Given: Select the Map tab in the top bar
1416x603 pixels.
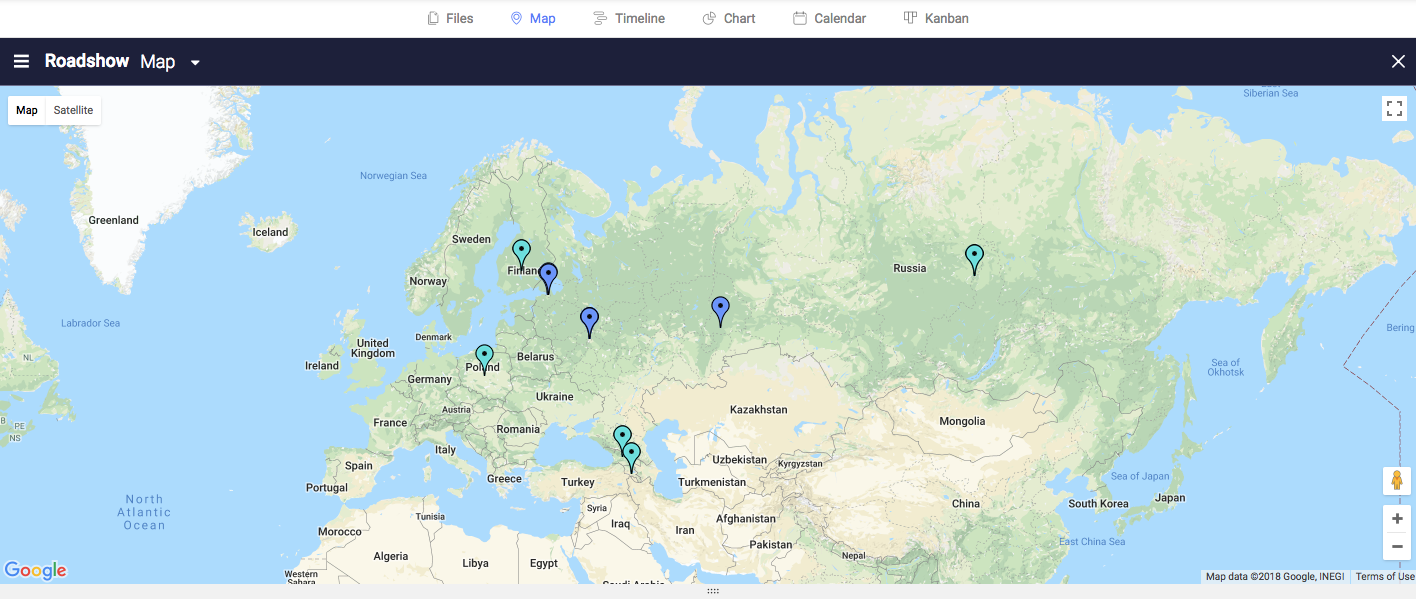Looking at the screenshot, I should [533, 18].
